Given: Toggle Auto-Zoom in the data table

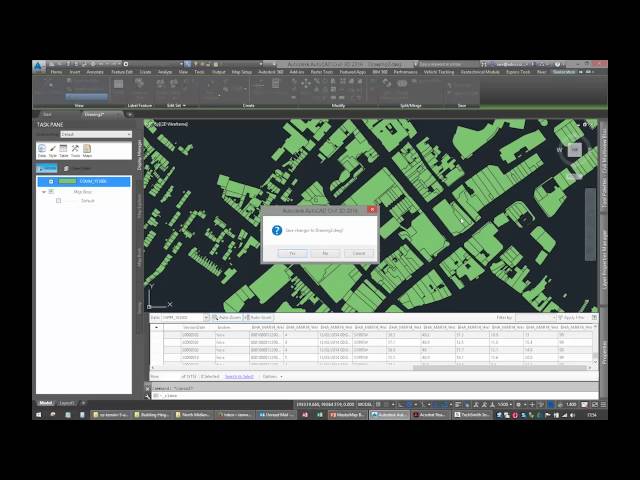Looking at the screenshot, I should (227, 317).
